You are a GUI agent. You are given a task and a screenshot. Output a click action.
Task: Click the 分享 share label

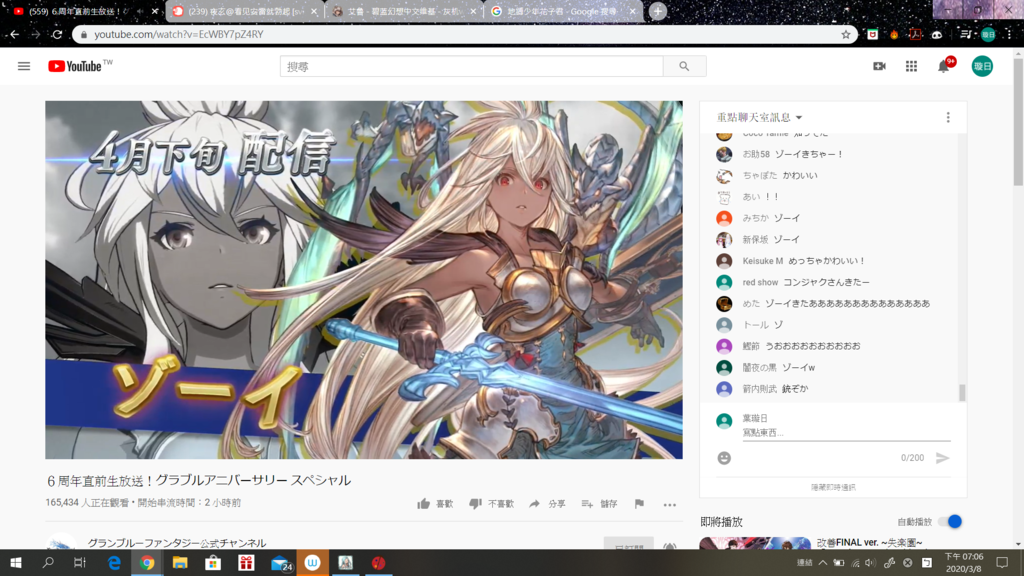557,504
